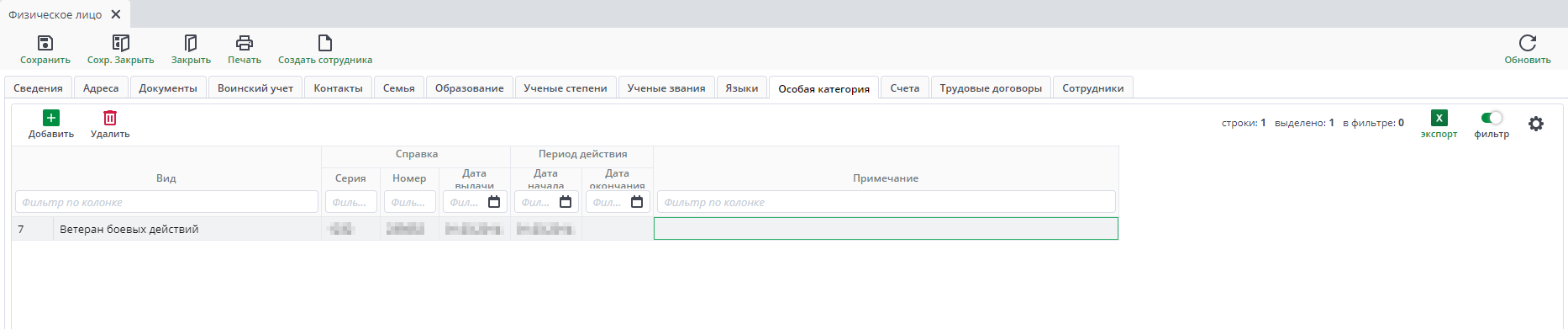
Task: Open the Трудовые договоры tab
Action: [991, 88]
